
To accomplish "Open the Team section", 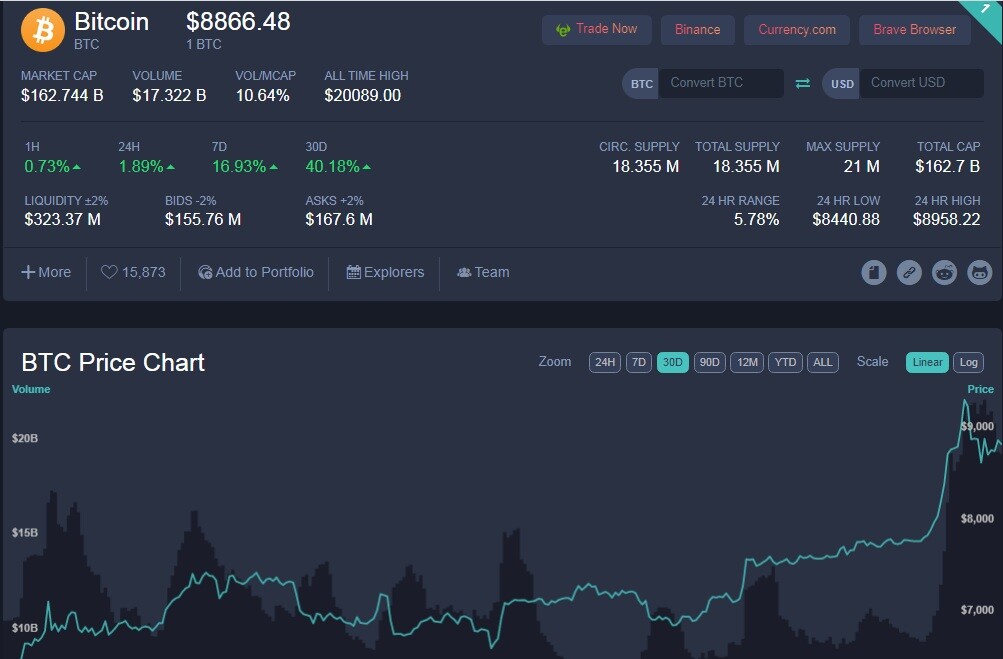I will point(483,272).
